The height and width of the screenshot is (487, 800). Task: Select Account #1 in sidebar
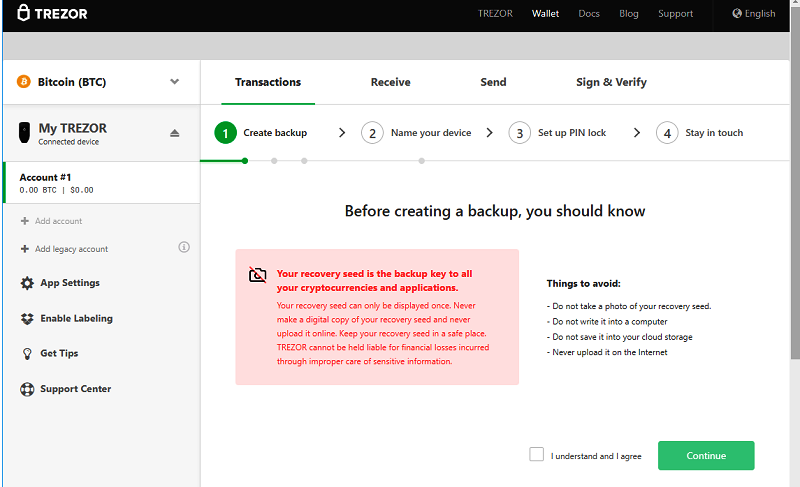(102, 183)
